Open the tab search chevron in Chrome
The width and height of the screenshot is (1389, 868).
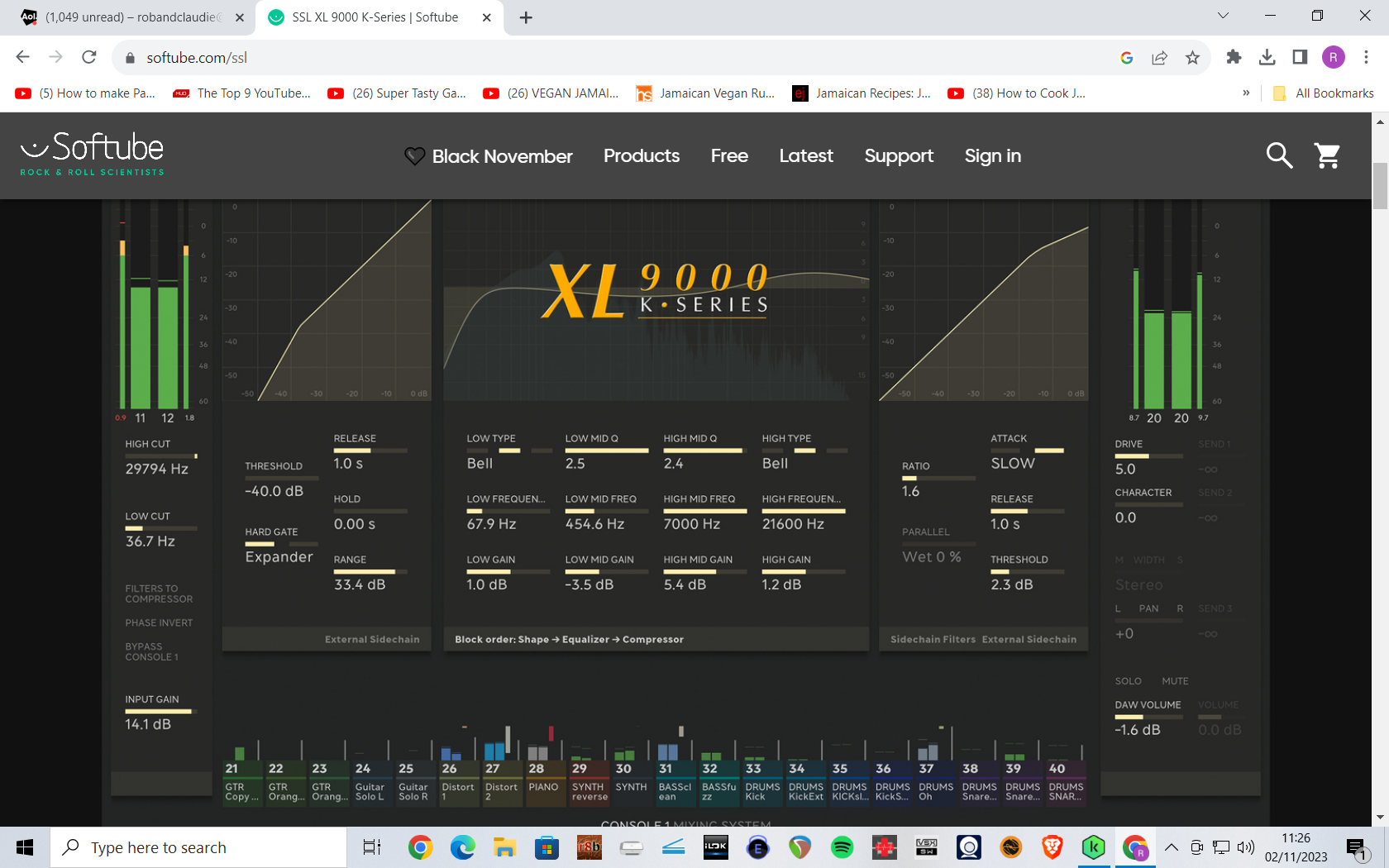pos(1223,16)
